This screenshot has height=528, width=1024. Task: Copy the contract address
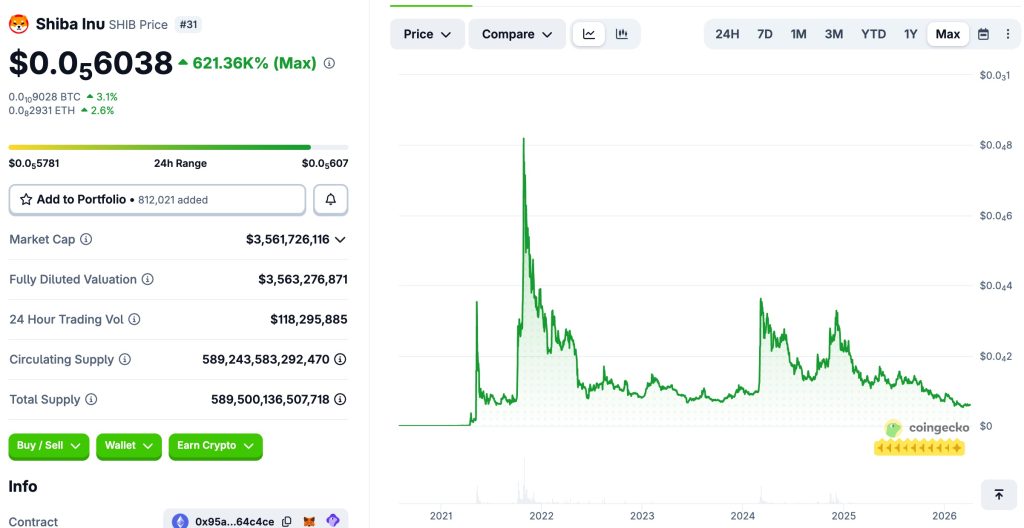coord(287,521)
